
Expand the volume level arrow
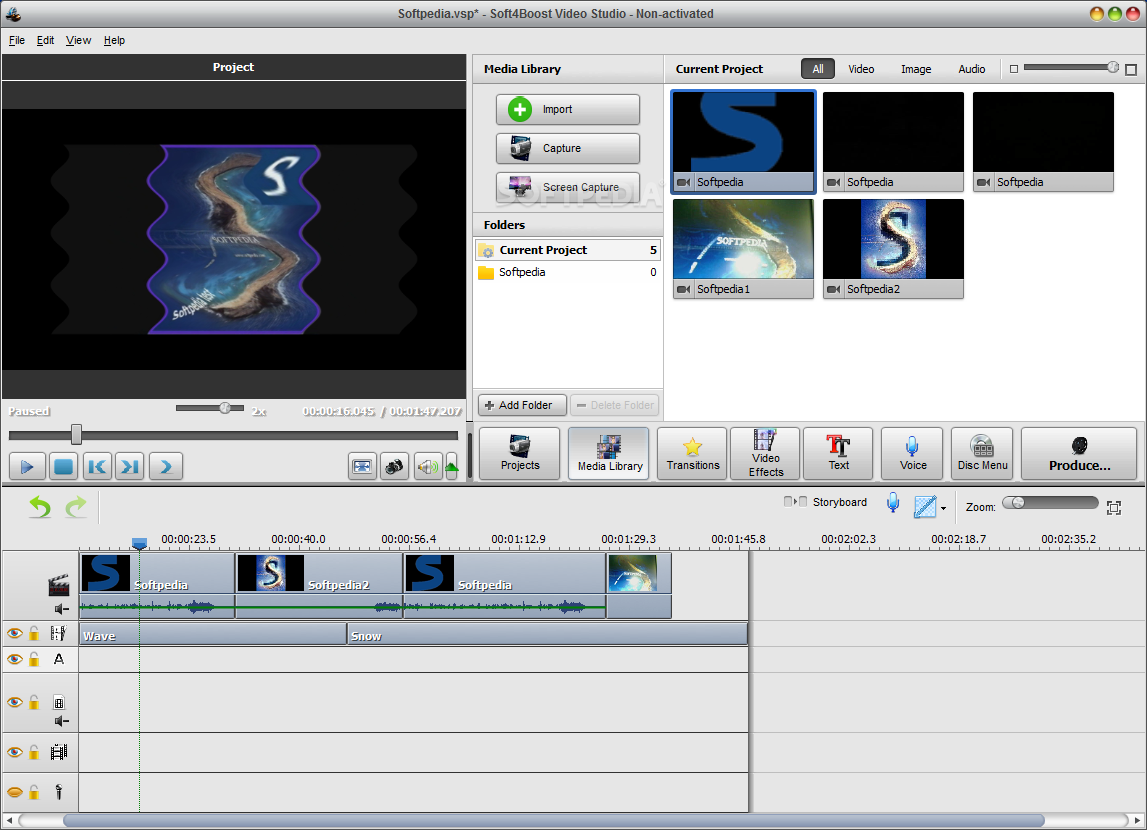pos(451,467)
